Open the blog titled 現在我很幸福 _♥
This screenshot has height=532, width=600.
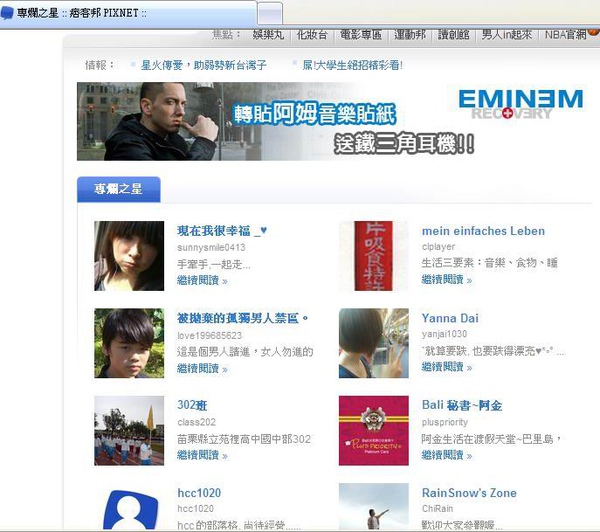pyautogui.click(x=222, y=231)
